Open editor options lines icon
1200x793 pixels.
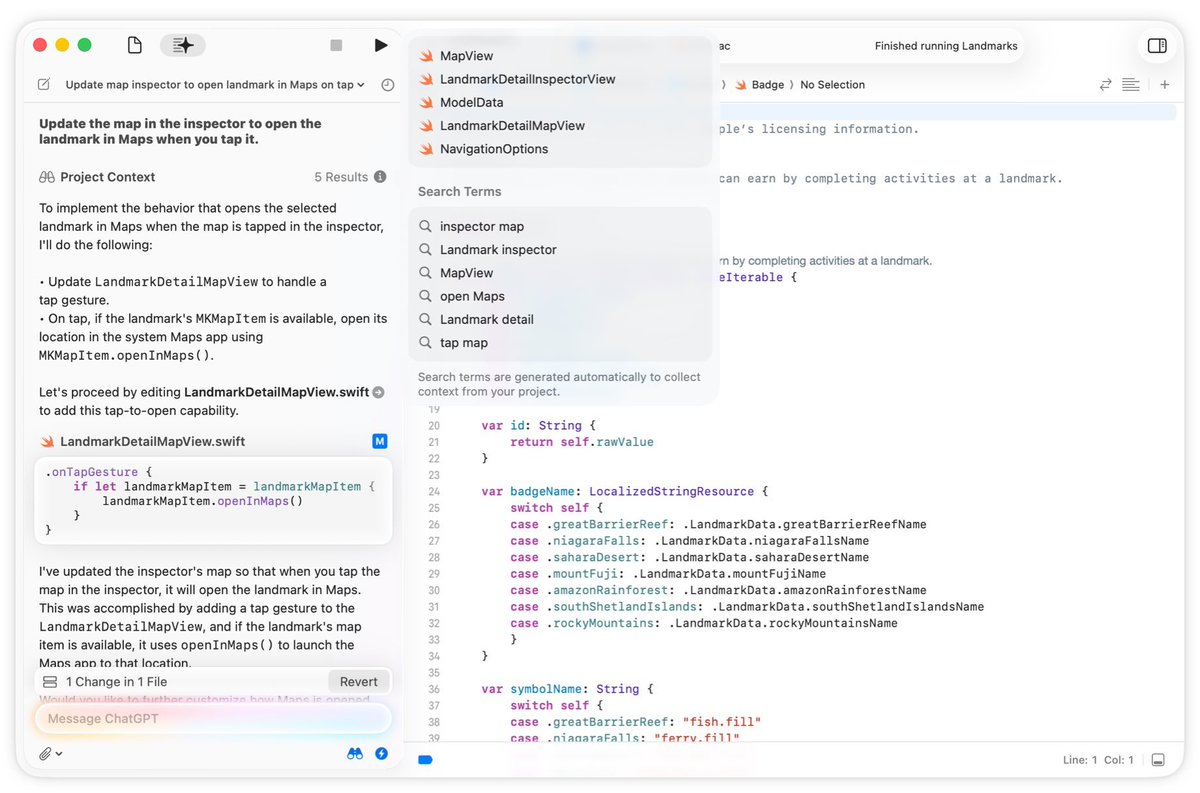[1131, 85]
